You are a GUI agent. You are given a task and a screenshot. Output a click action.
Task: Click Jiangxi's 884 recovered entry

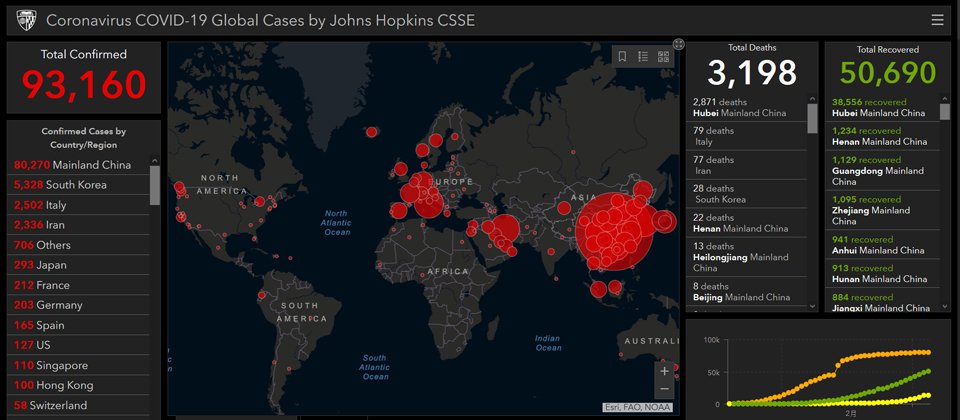point(883,302)
